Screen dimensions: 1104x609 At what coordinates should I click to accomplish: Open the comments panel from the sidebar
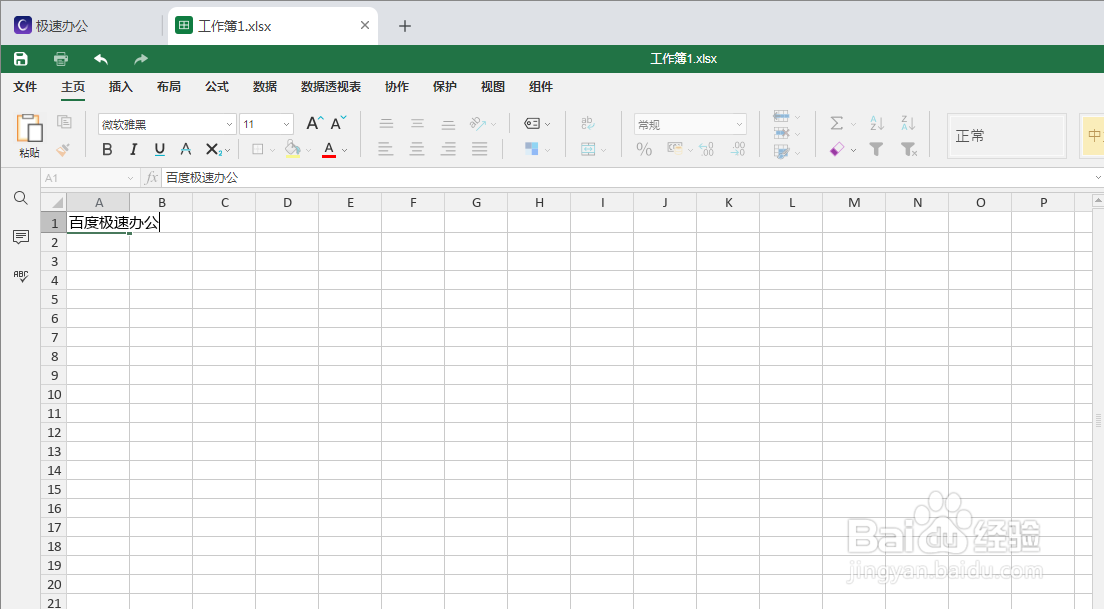pyautogui.click(x=20, y=237)
